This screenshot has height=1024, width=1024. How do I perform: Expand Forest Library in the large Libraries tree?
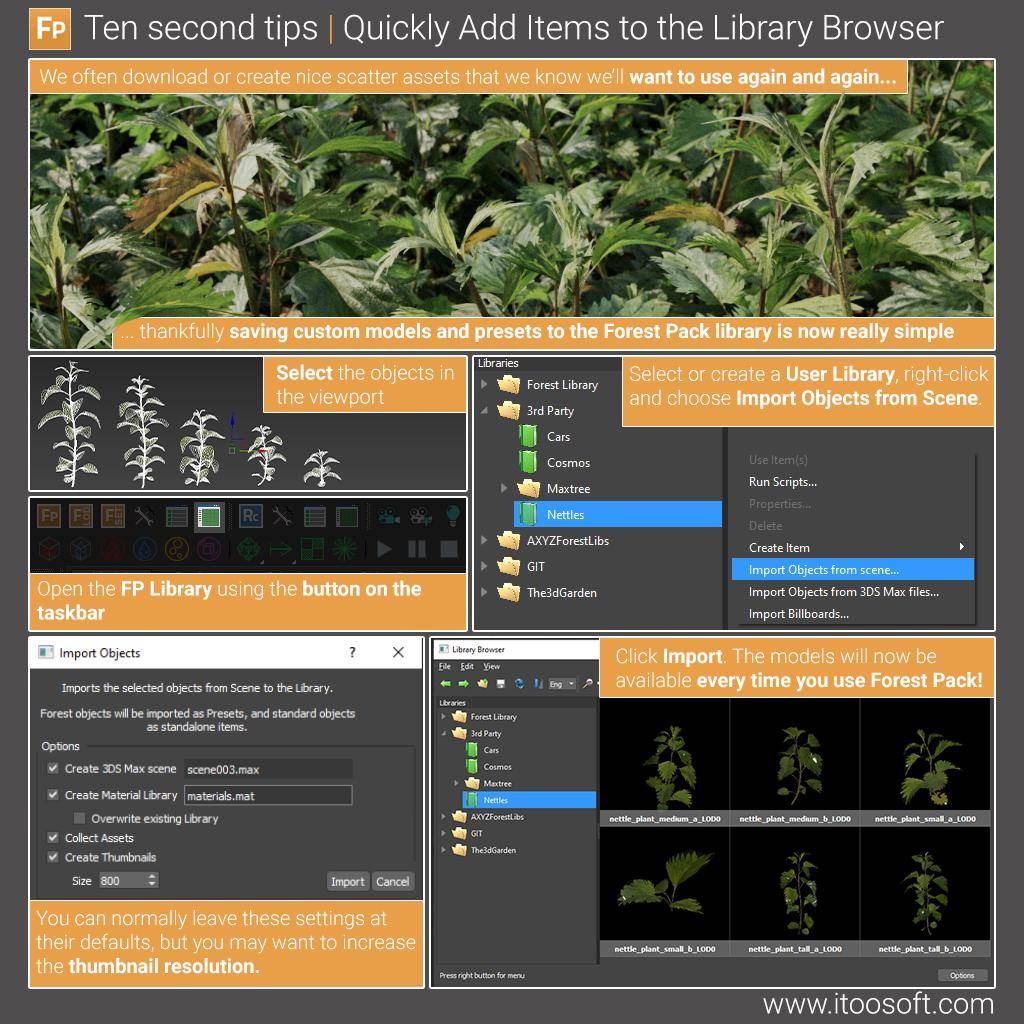(484, 384)
